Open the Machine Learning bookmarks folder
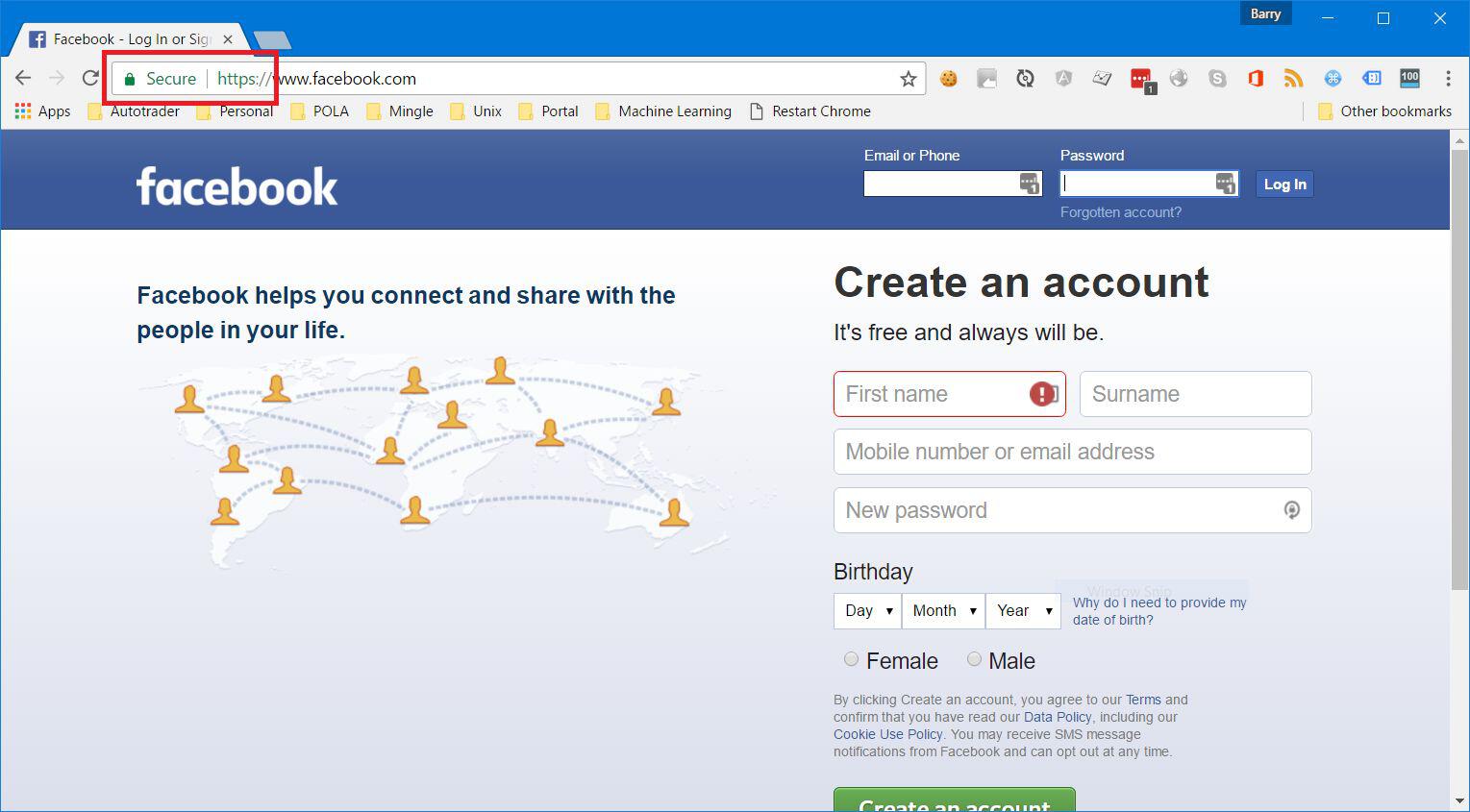Image resolution: width=1470 pixels, height=812 pixels. pyautogui.click(x=663, y=111)
